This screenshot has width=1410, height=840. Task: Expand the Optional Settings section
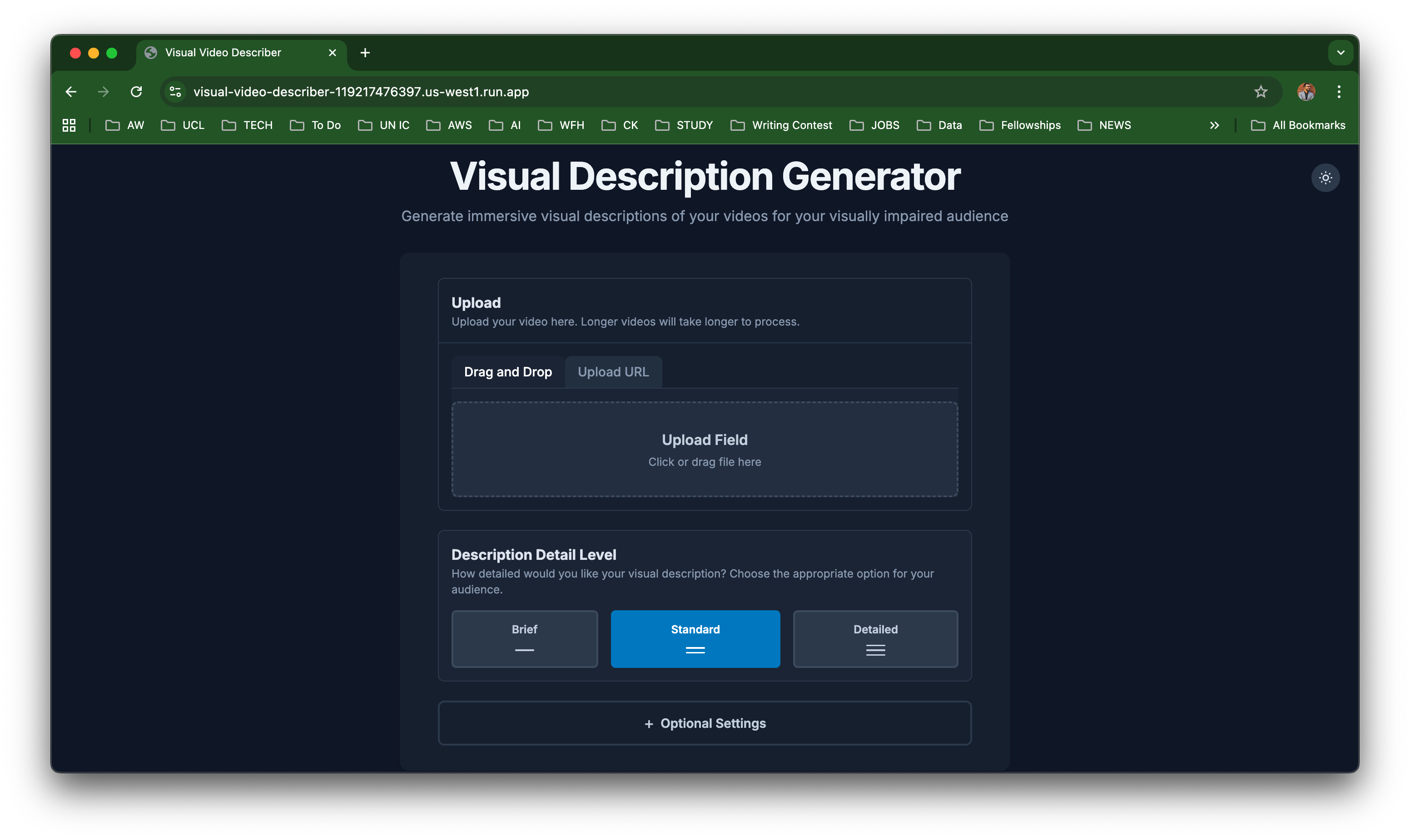(705, 723)
